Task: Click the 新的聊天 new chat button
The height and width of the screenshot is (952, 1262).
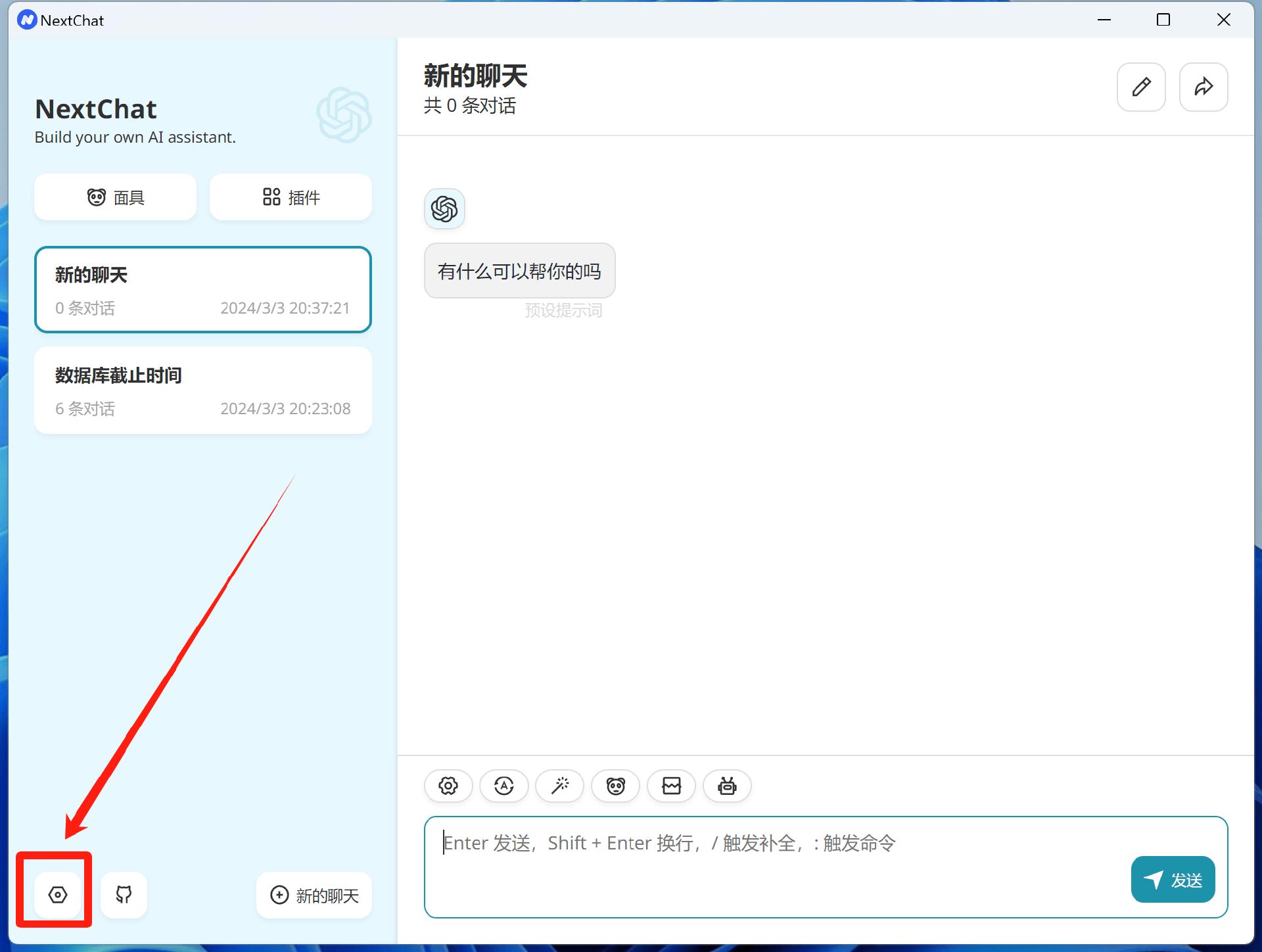Action: (314, 895)
